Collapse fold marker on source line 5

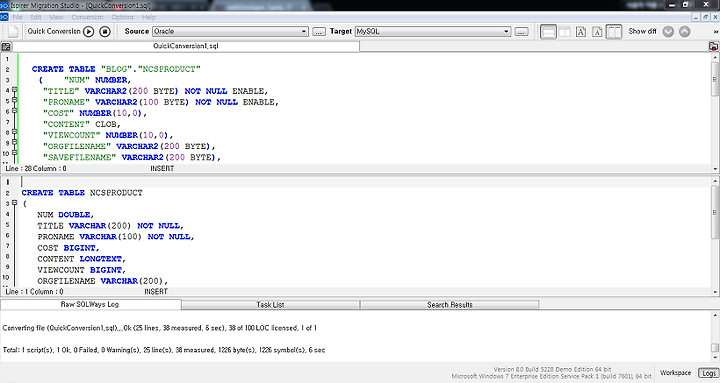click(15, 100)
